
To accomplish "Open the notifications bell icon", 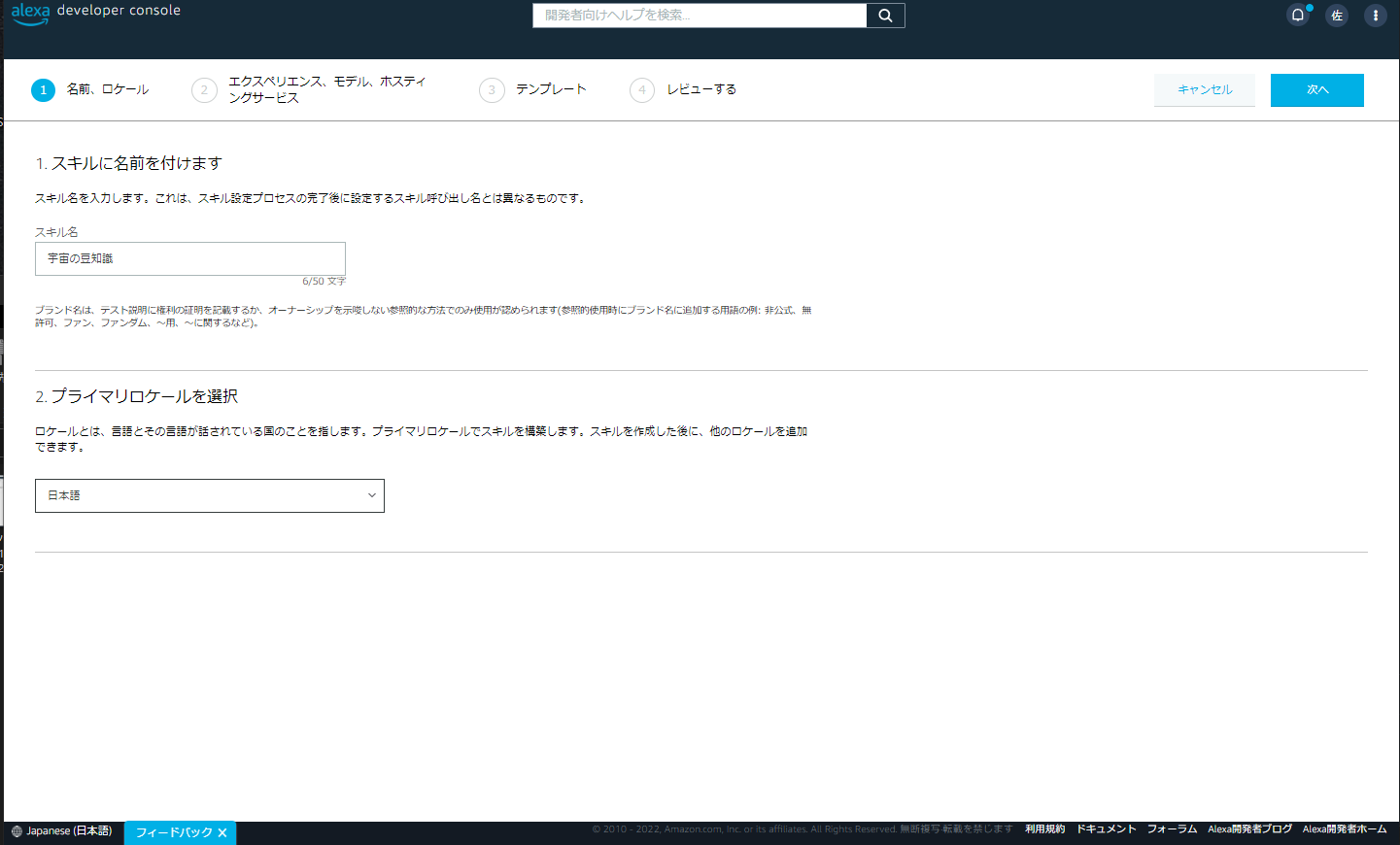I will [1298, 15].
